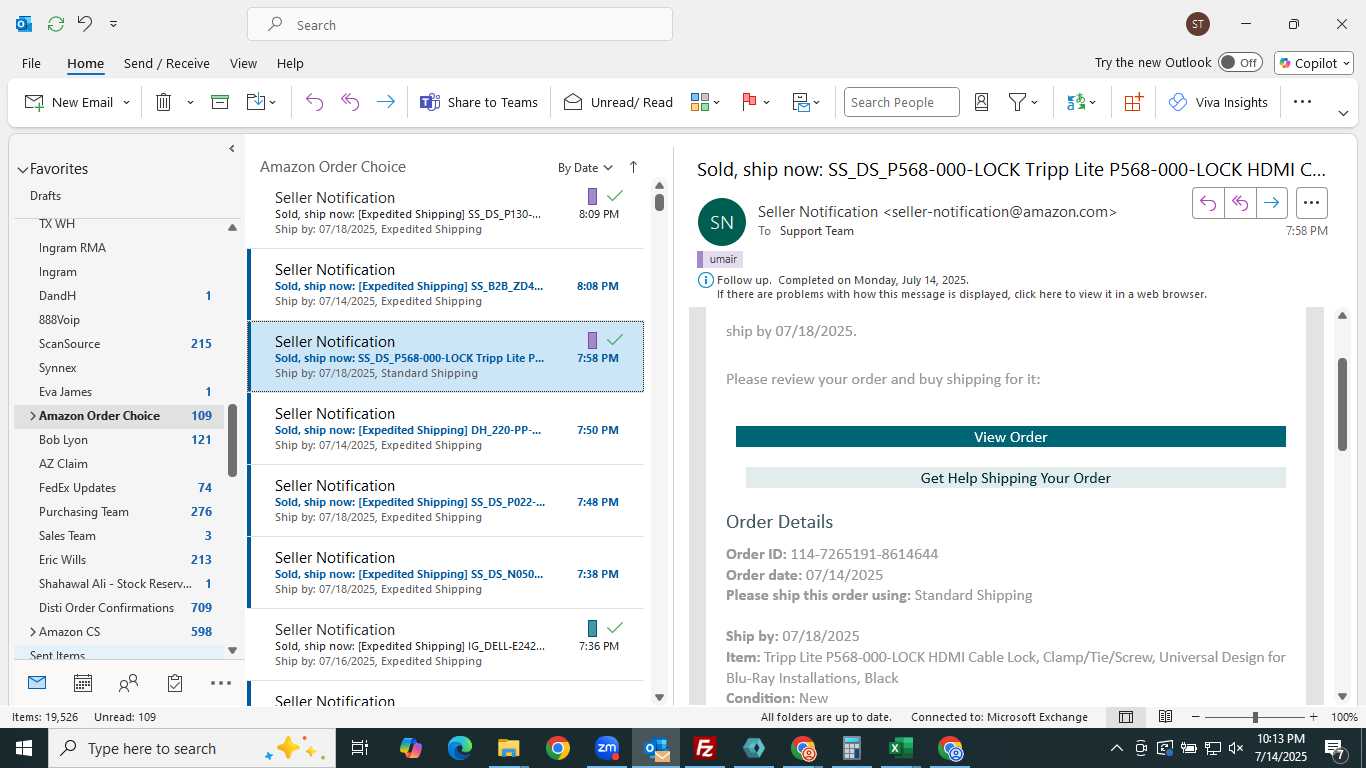Open the Categorize color squares icon
Viewport: 1366px width, 768px height.
click(699, 102)
